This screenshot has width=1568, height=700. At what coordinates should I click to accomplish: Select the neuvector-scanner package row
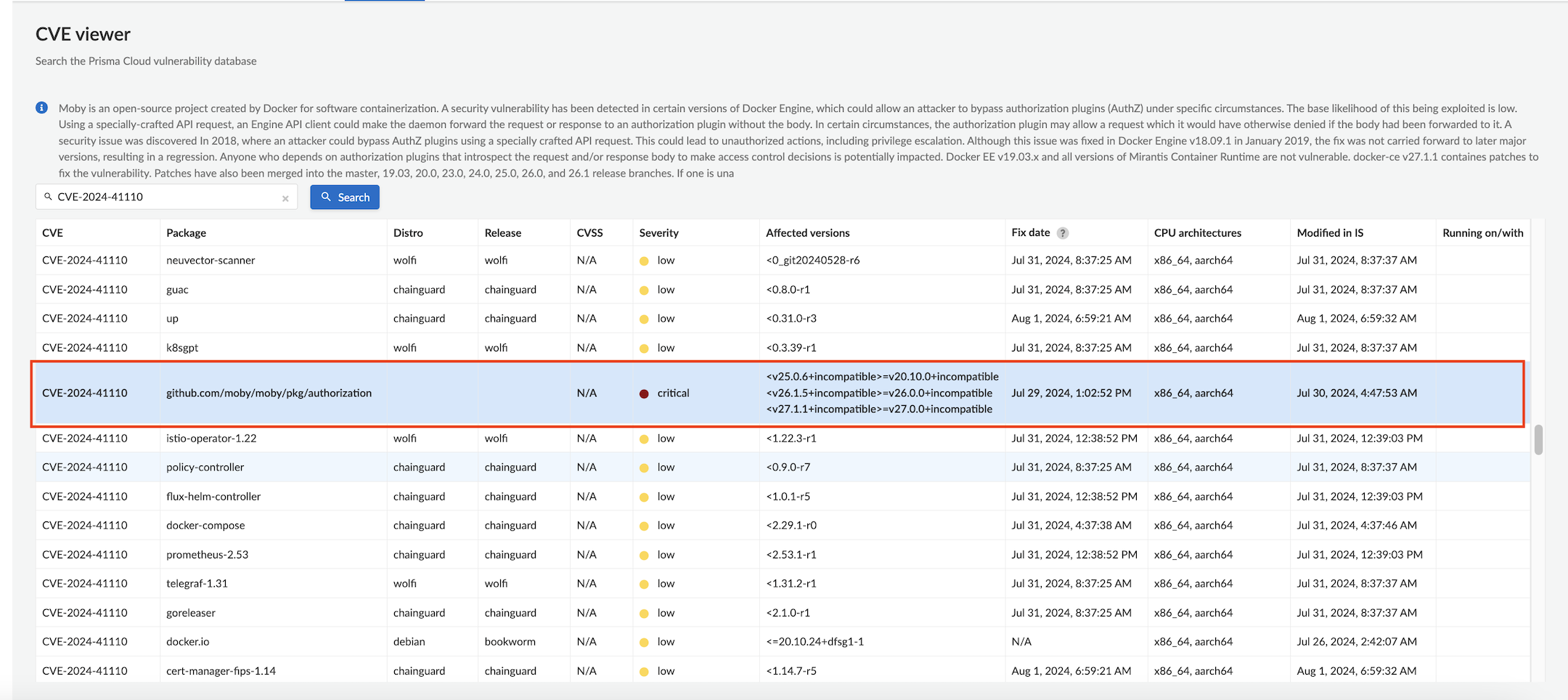tap(211, 261)
